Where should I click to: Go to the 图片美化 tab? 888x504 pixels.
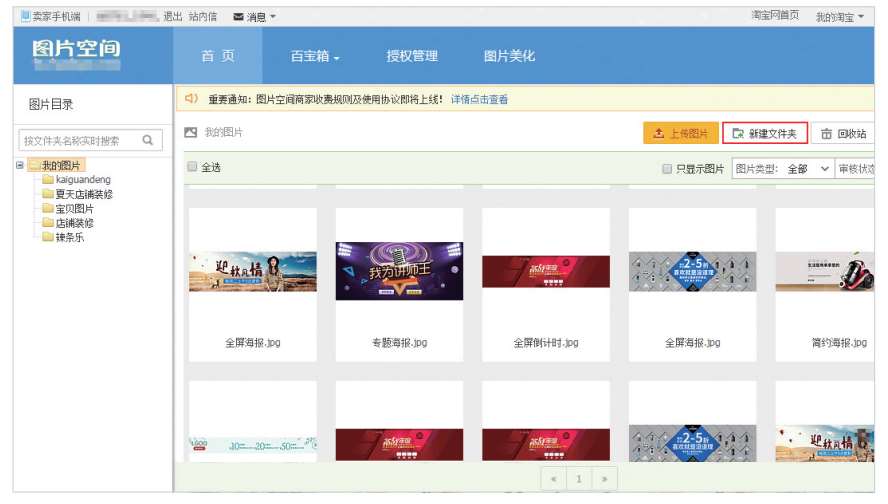(509, 57)
